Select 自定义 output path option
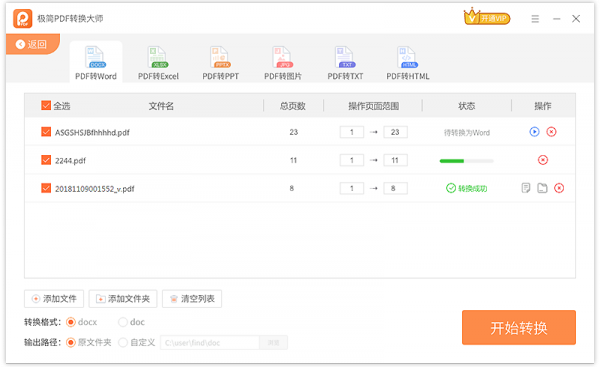This screenshot has height=367, width=600. [123, 342]
